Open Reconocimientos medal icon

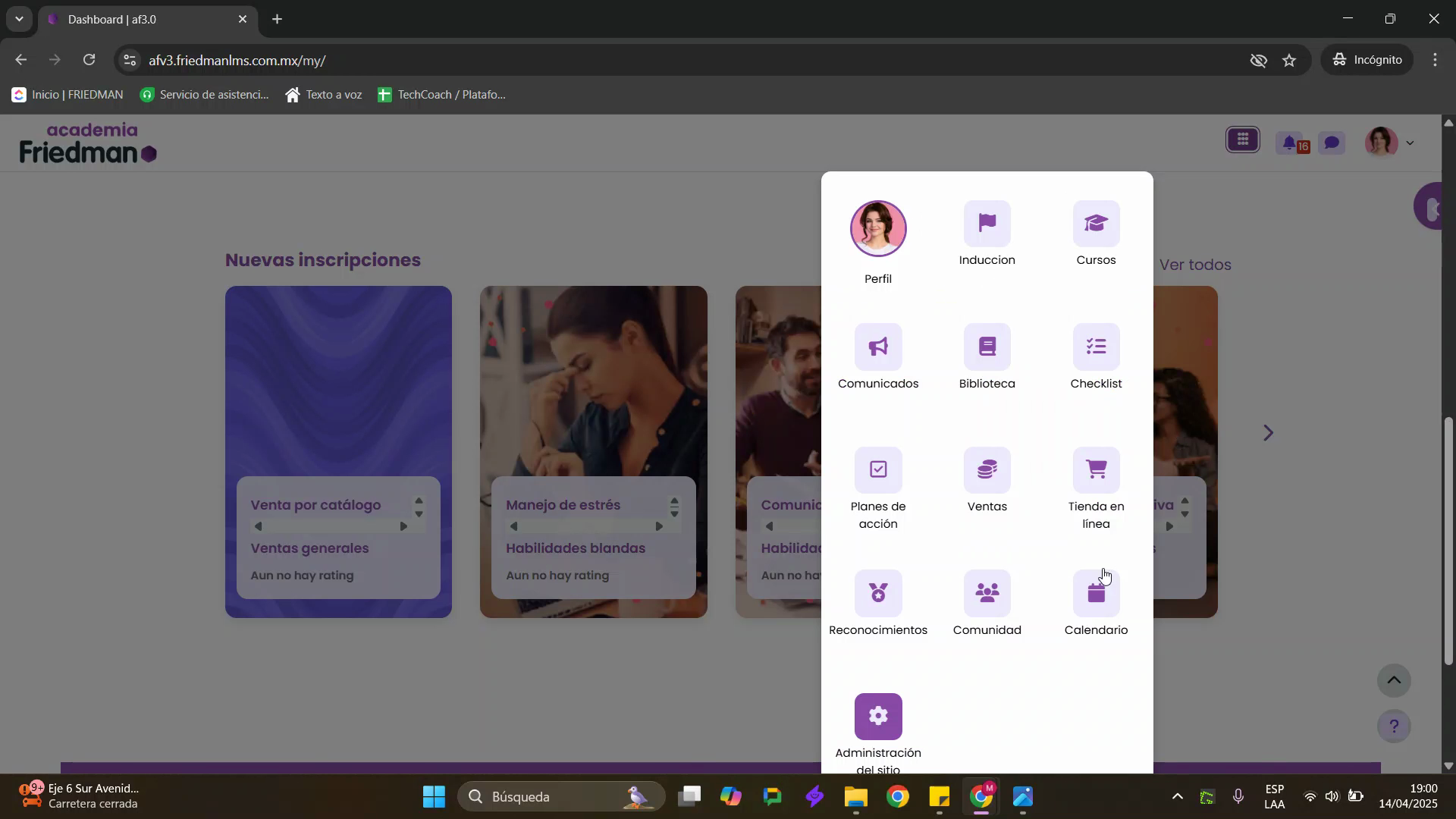pos(877,593)
